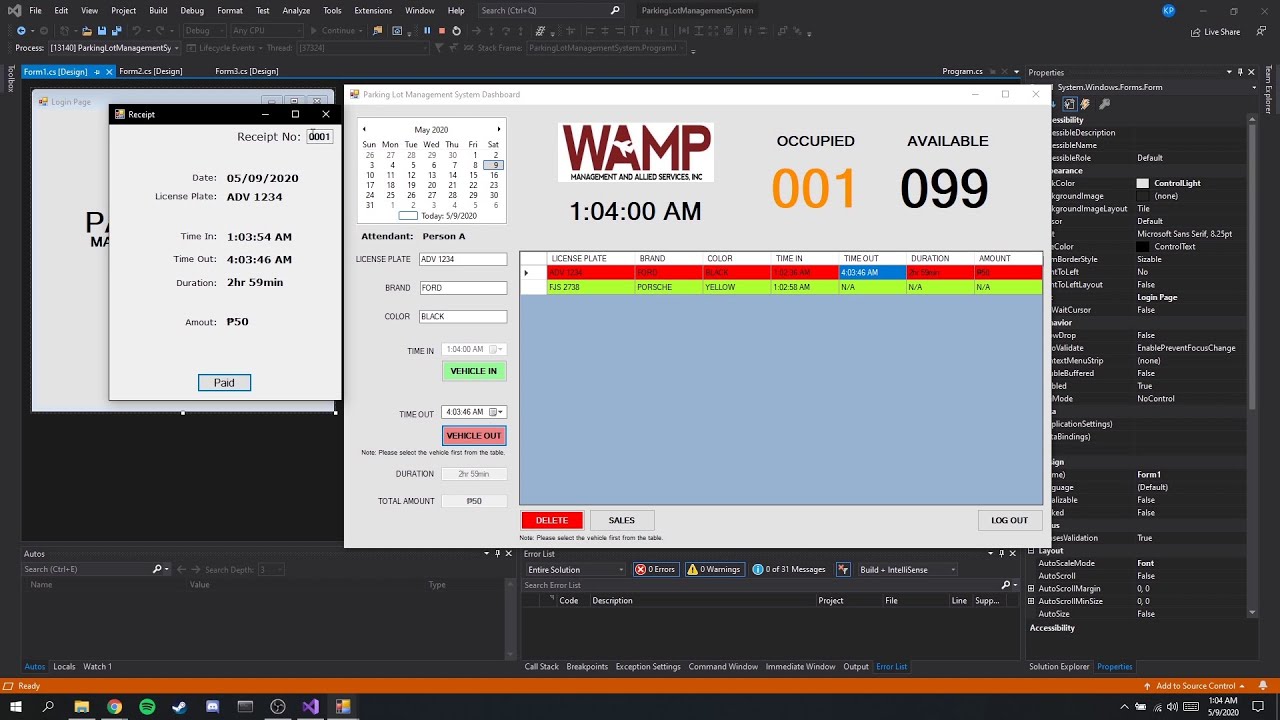Switch to the Program.cs tab
The height and width of the screenshot is (720, 1280).
point(962,72)
